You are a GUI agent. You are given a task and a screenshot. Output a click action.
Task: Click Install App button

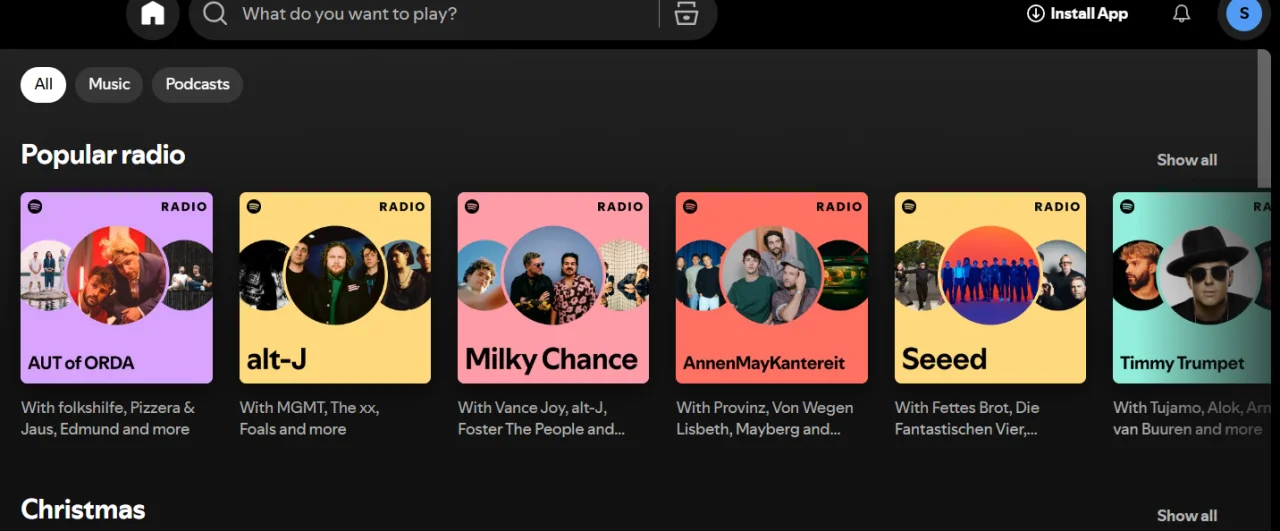coord(1077,14)
